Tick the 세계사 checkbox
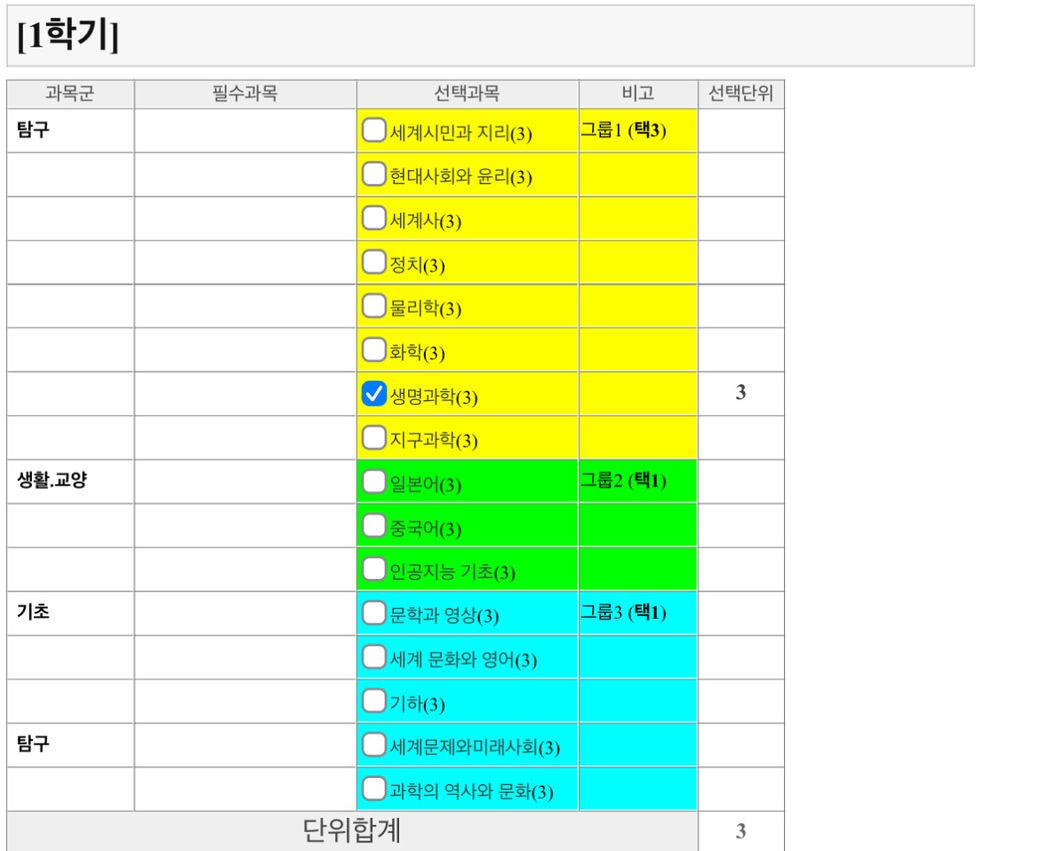Viewport: 1040px width, 851px height. pos(374,218)
